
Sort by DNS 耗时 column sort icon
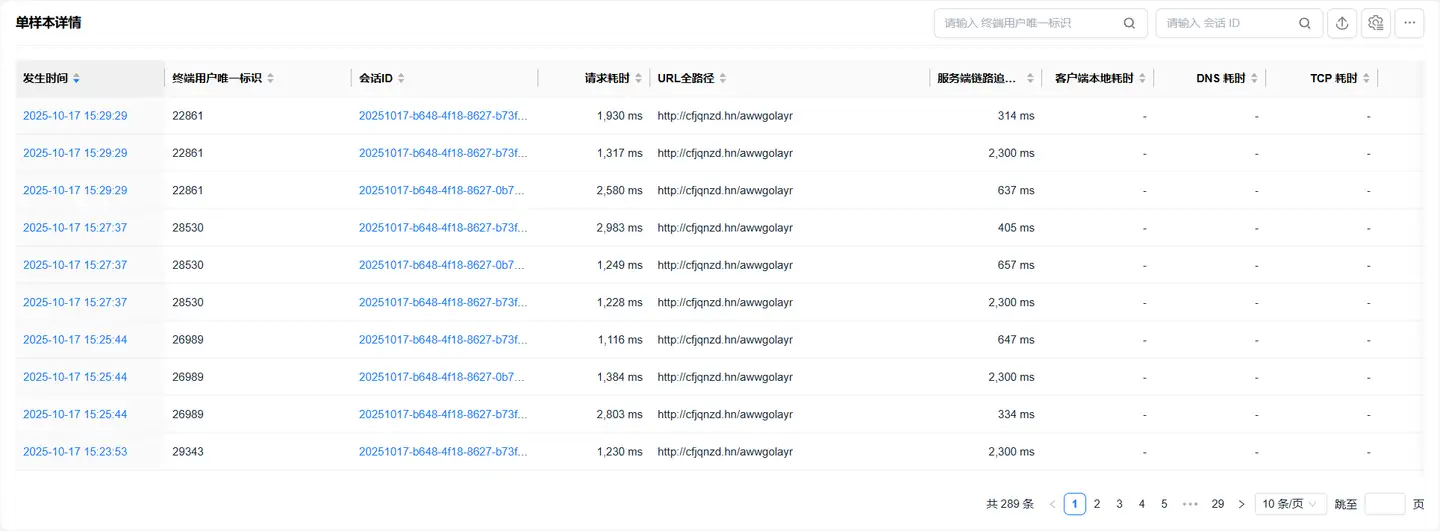coord(1254,78)
